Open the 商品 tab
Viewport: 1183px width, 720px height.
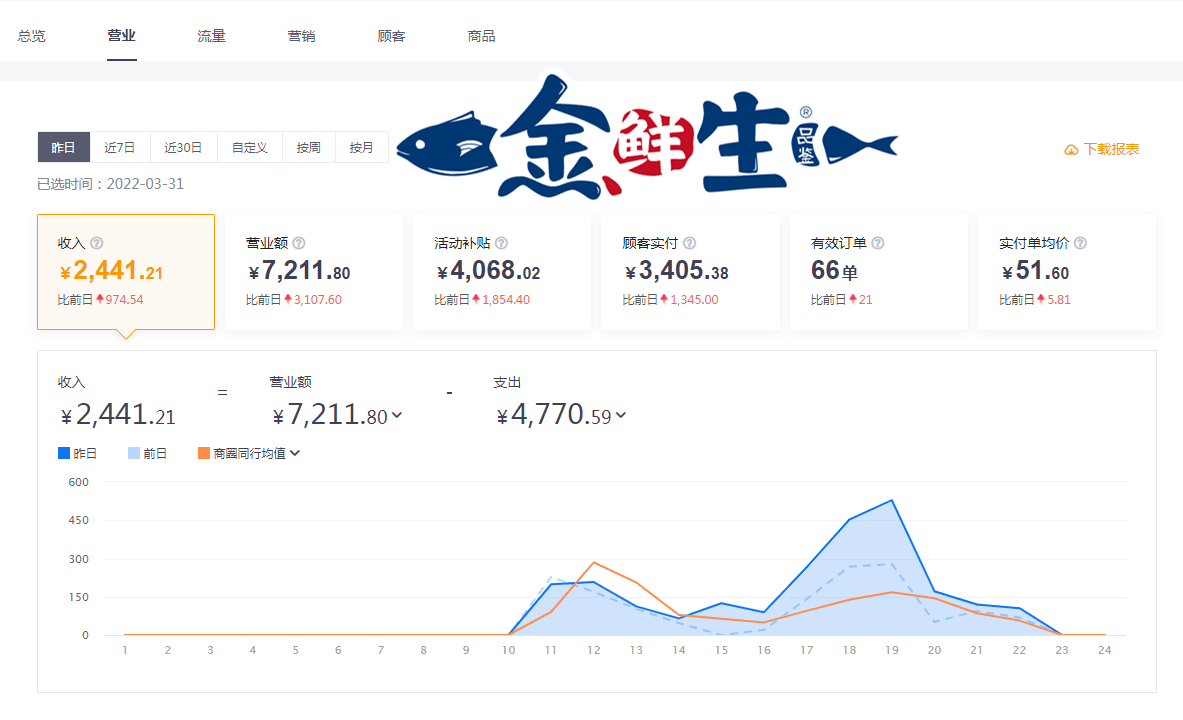[481, 34]
